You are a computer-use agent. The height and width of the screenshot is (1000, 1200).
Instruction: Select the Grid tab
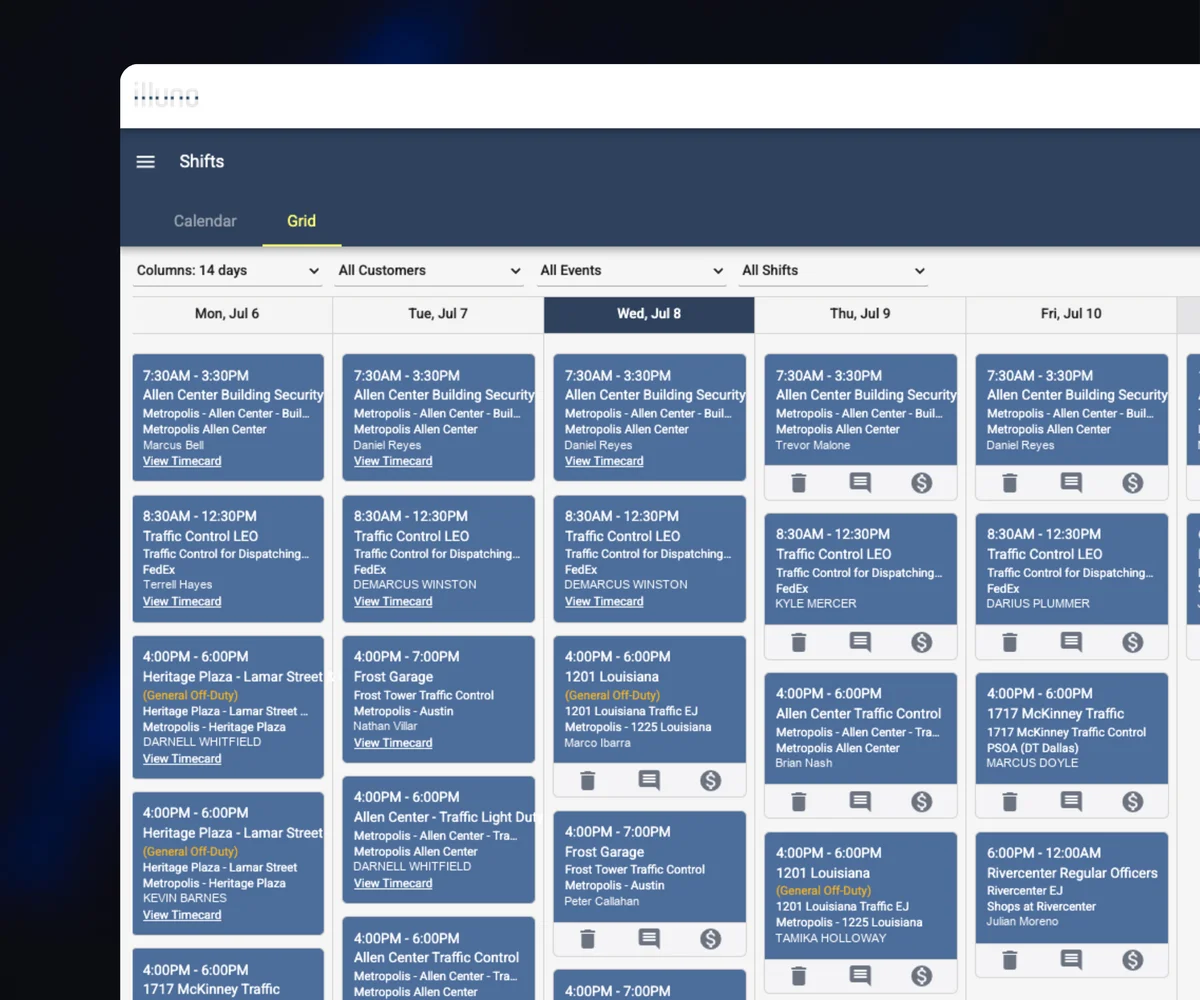(x=302, y=221)
